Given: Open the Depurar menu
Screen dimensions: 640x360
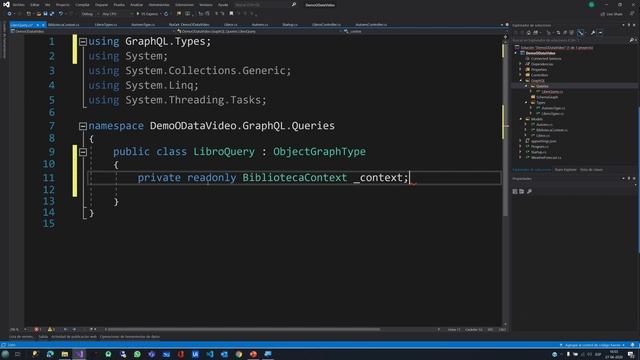Looking at the screenshot, I should coord(101,5).
